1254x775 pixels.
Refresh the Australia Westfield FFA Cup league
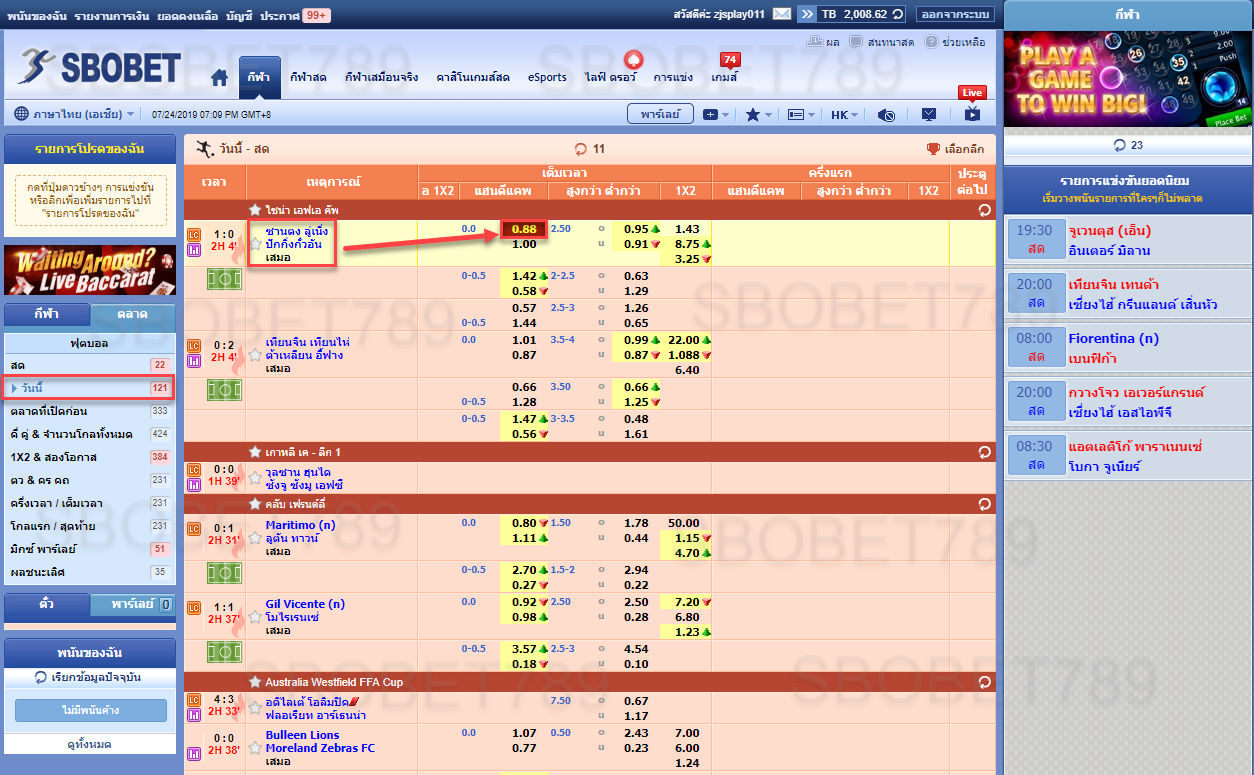coord(985,682)
